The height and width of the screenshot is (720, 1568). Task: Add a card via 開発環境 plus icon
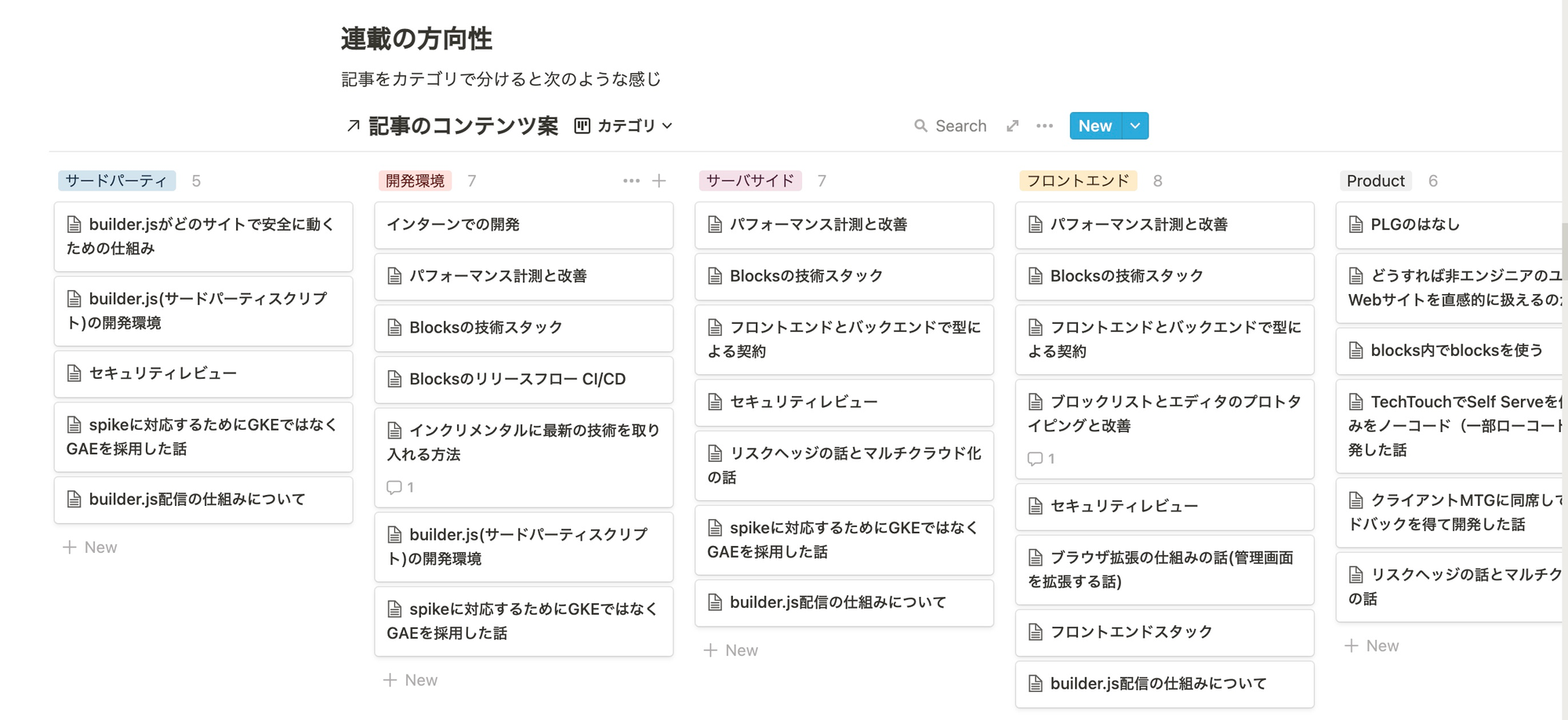tap(659, 181)
